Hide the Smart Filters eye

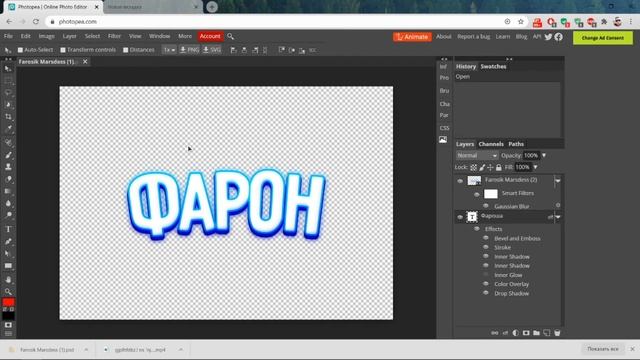(x=477, y=194)
